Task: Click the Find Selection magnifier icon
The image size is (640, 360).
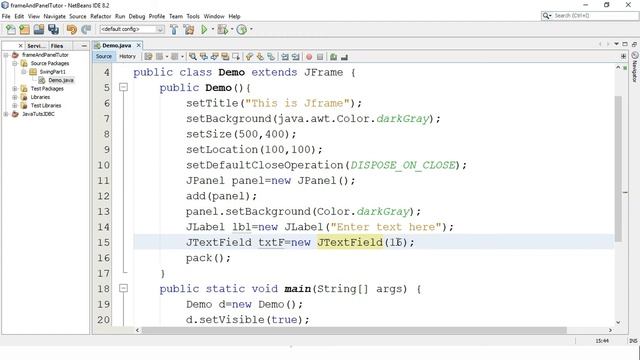Action: click(x=193, y=57)
